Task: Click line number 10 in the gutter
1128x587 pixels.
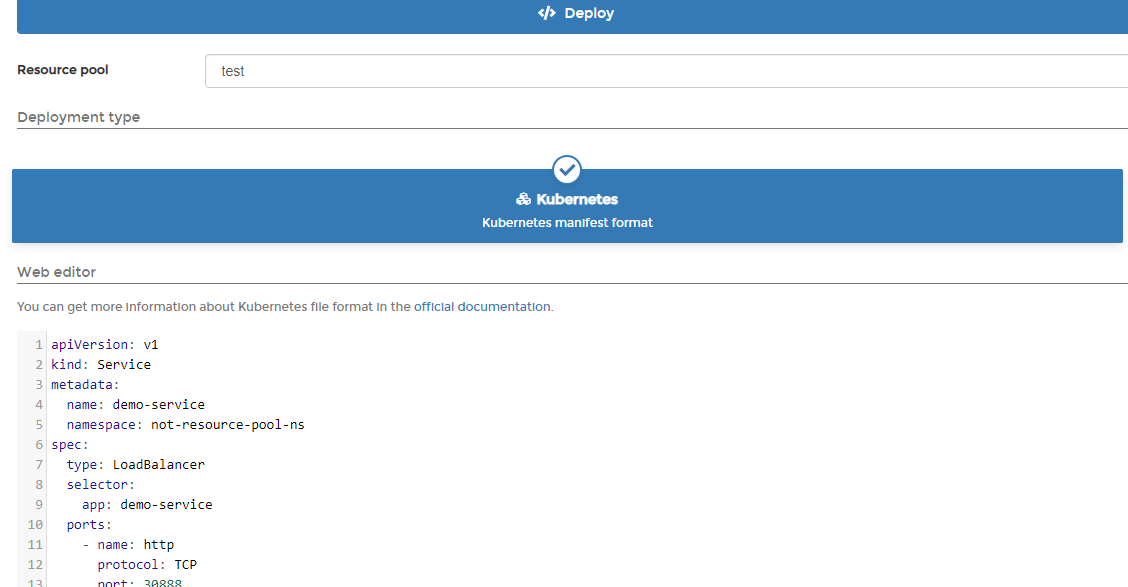Action: [35, 525]
